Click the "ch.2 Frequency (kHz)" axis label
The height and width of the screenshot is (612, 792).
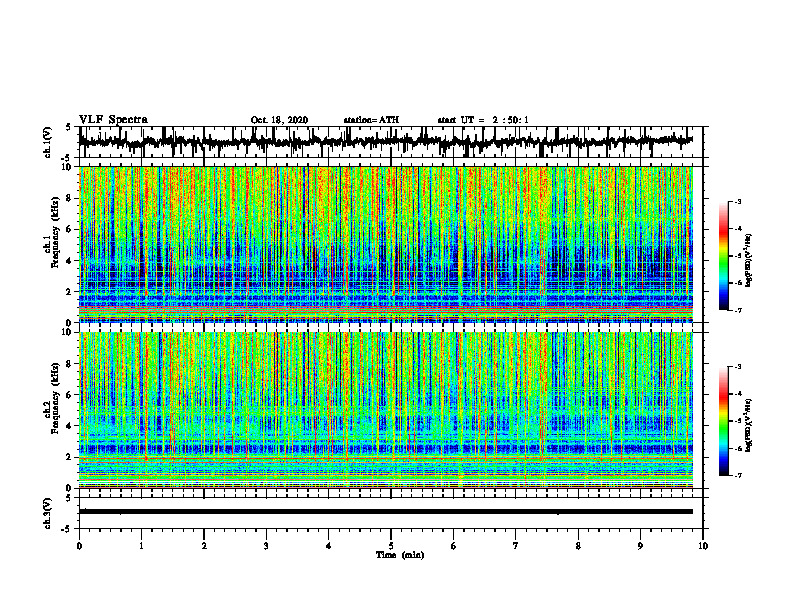52,398
